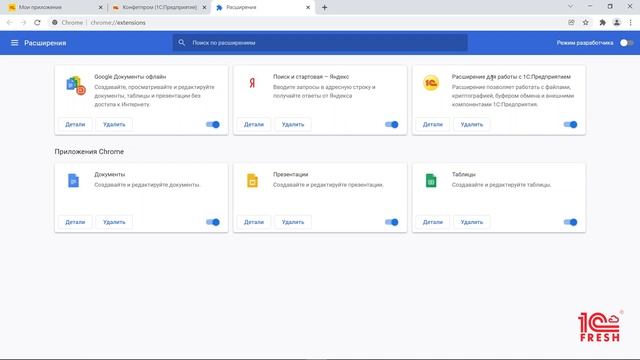Open Детали for Google Документы офлайн
The width and height of the screenshot is (640, 360).
(x=75, y=124)
